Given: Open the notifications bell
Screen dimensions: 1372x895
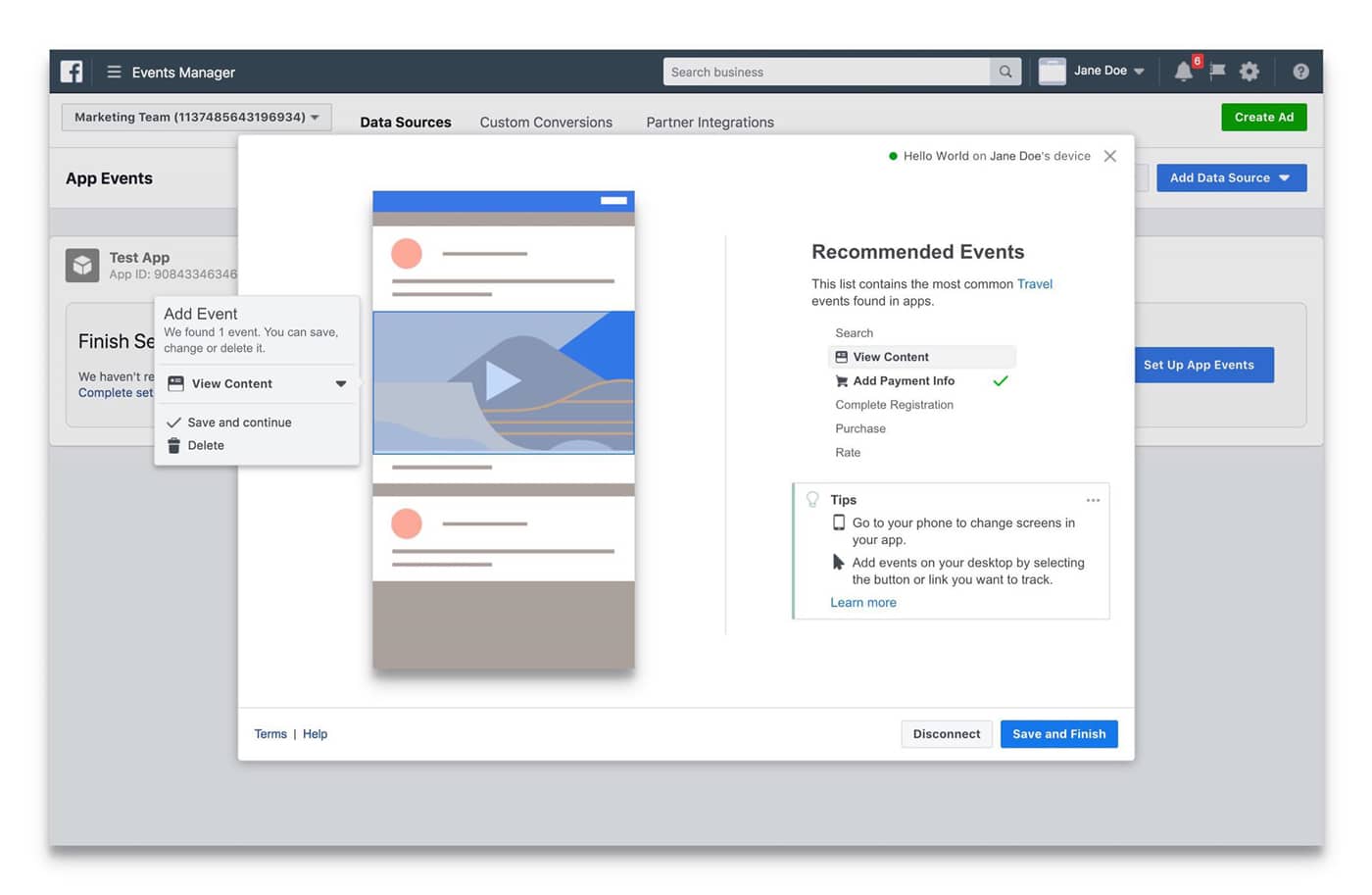Looking at the screenshot, I should pos(1184,72).
